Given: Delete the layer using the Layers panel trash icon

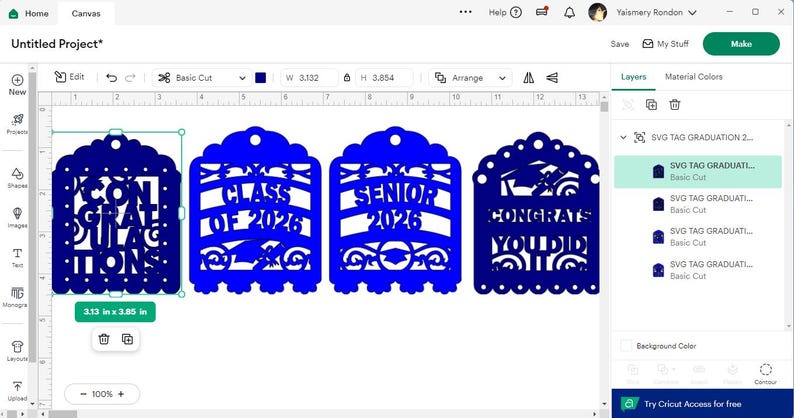Looking at the screenshot, I should (674, 105).
